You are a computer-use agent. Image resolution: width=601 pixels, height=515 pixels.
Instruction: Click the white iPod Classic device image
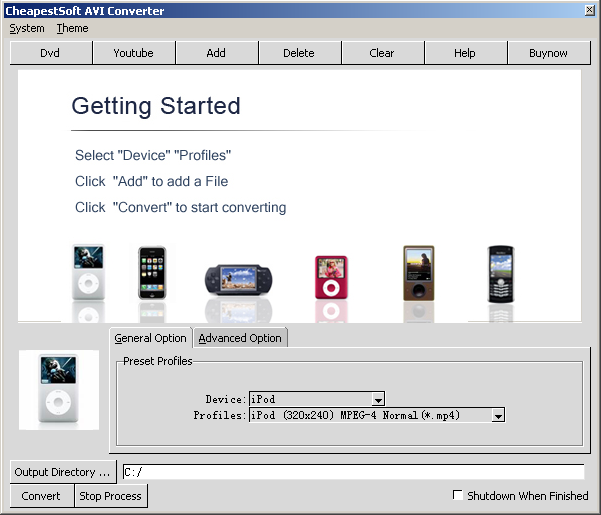click(x=88, y=272)
